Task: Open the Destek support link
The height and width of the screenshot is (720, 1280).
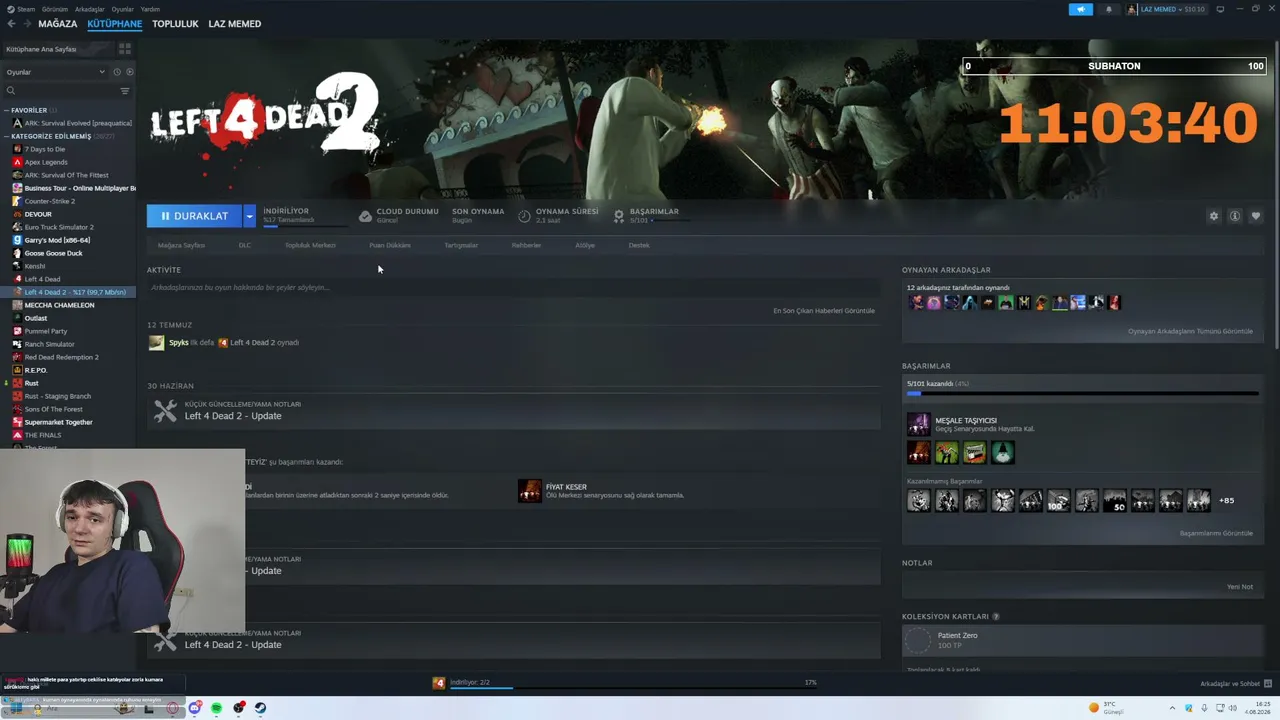Action: click(x=639, y=245)
